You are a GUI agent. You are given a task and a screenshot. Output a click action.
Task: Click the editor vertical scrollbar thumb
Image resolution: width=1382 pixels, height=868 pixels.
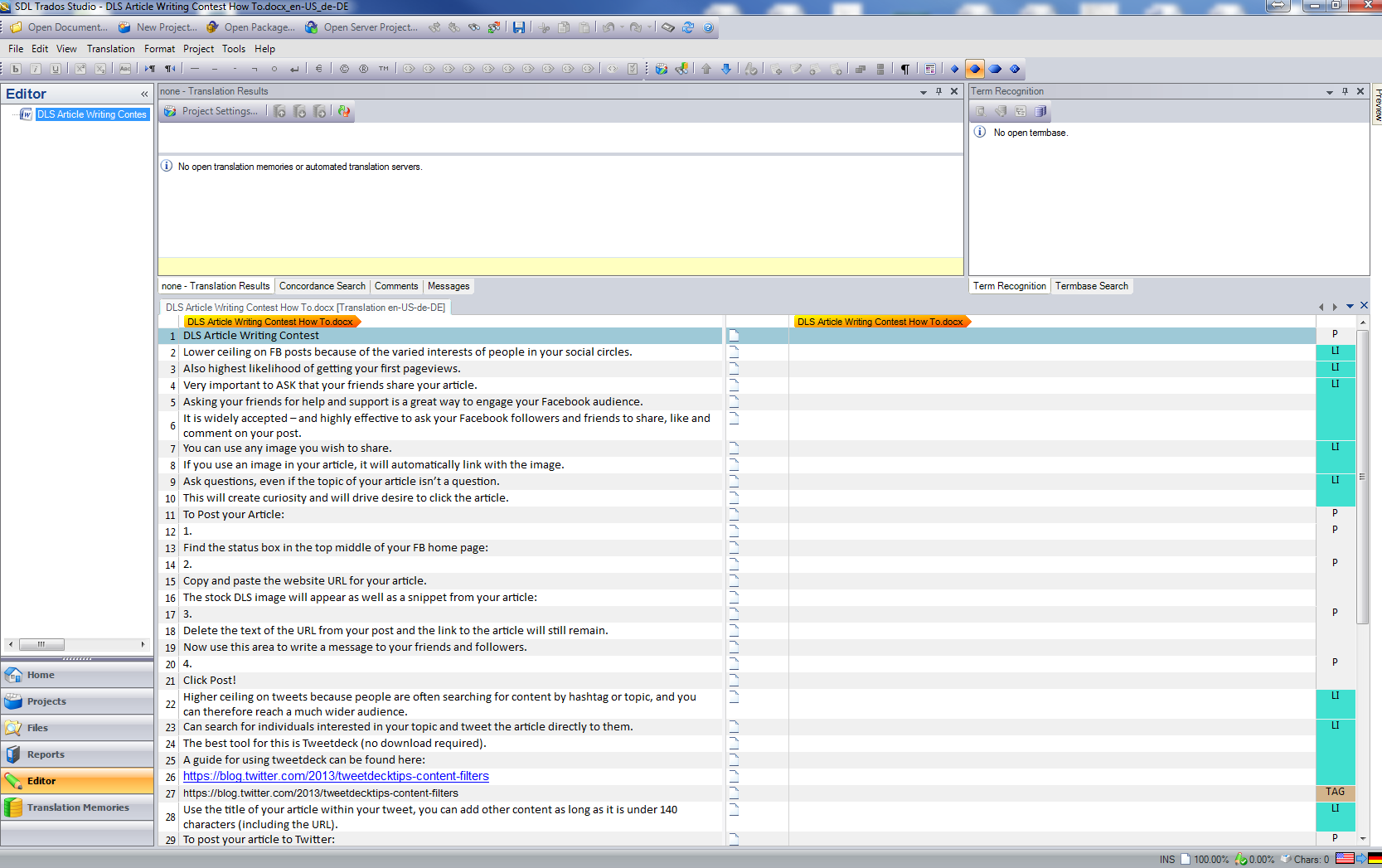pyautogui.click(x=1362, y=477)
